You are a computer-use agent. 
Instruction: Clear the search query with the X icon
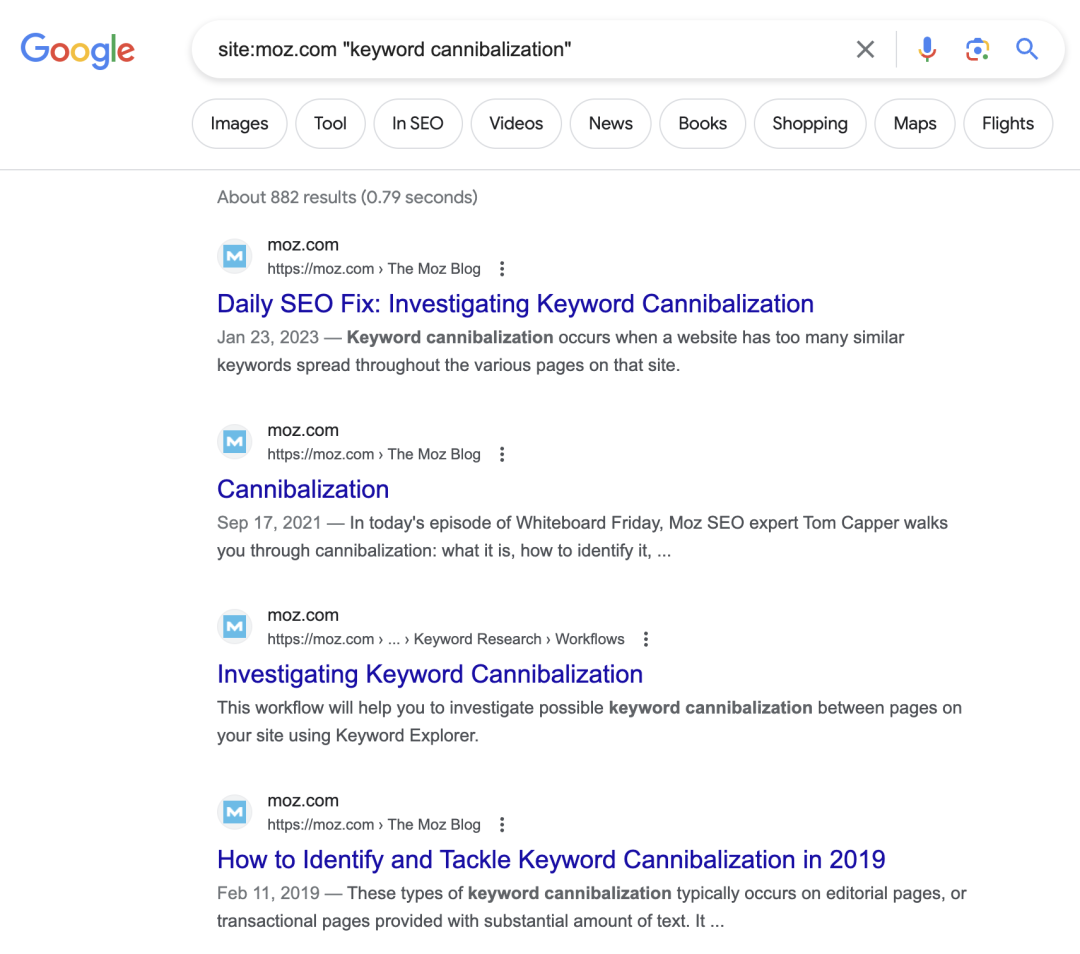click(865, 50)
